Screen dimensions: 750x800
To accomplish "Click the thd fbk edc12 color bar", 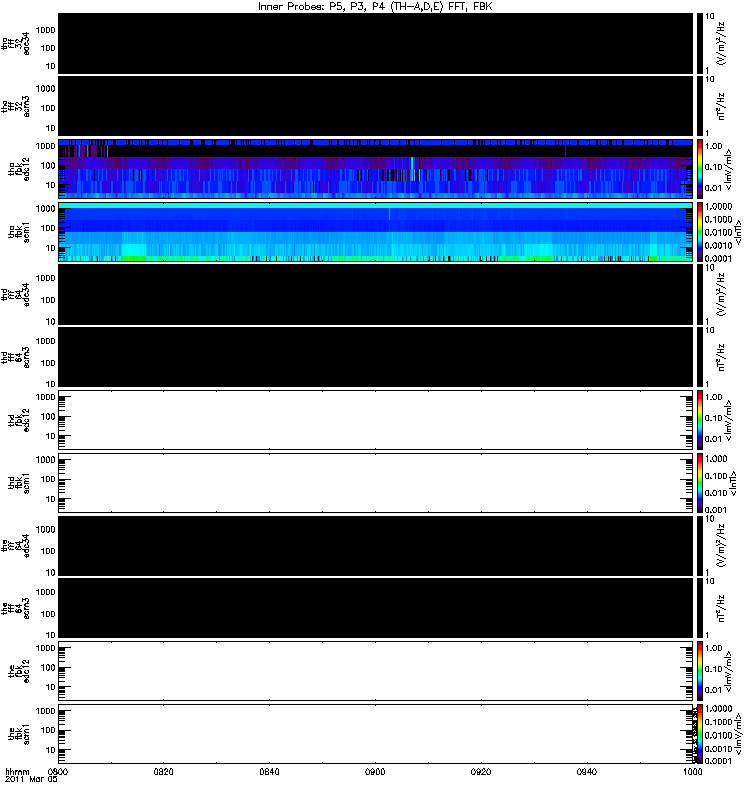I will 700,420.
